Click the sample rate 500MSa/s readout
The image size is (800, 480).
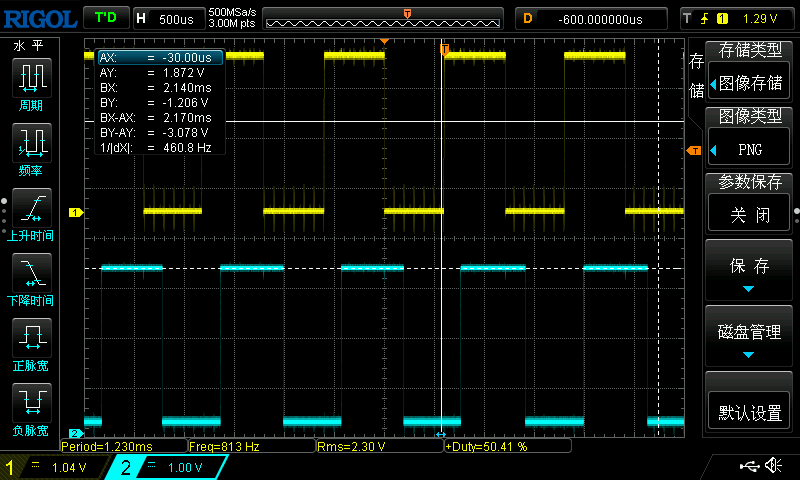(x=232, y=12)
